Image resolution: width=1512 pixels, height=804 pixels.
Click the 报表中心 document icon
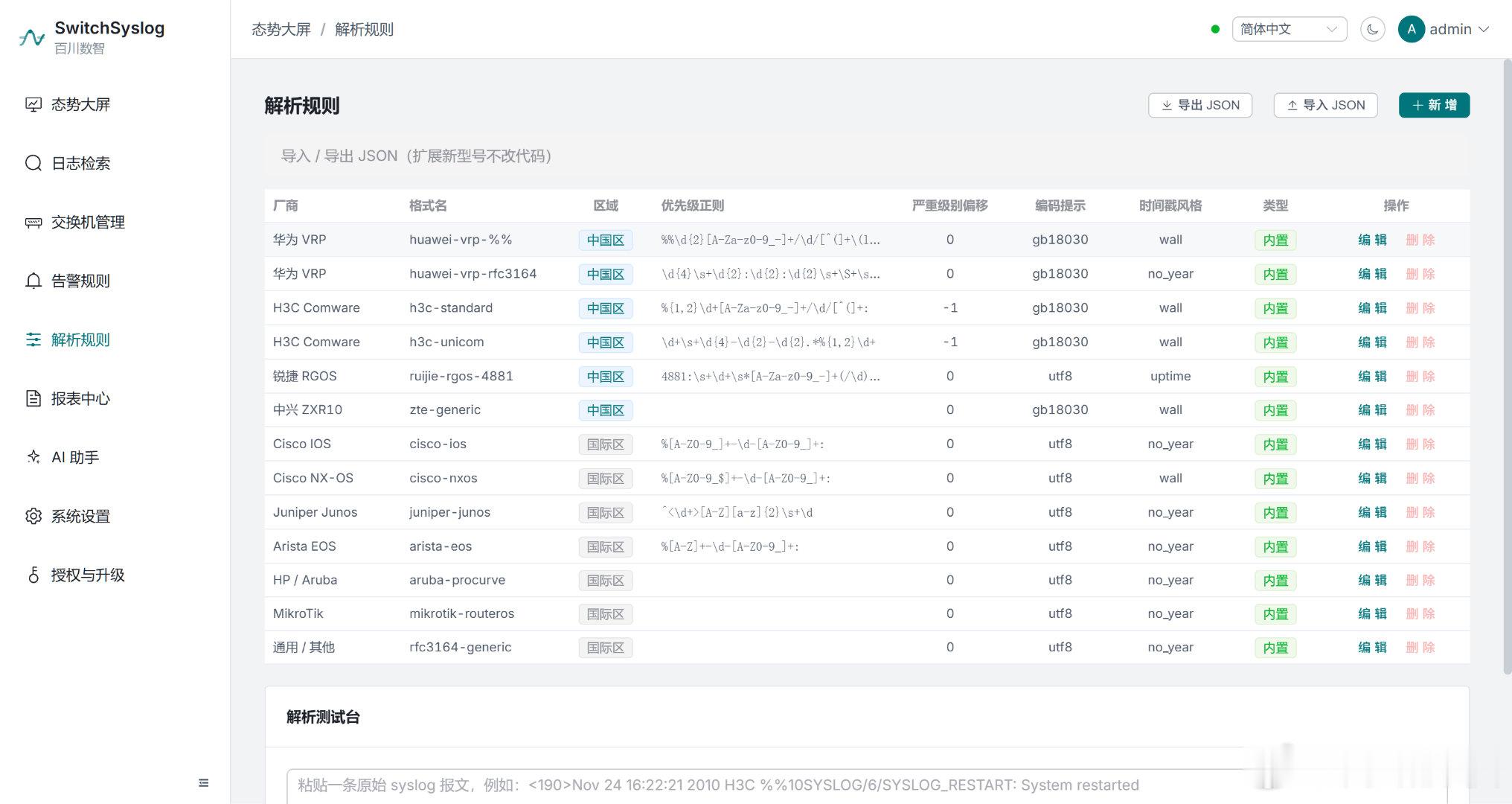pos(33,398)
